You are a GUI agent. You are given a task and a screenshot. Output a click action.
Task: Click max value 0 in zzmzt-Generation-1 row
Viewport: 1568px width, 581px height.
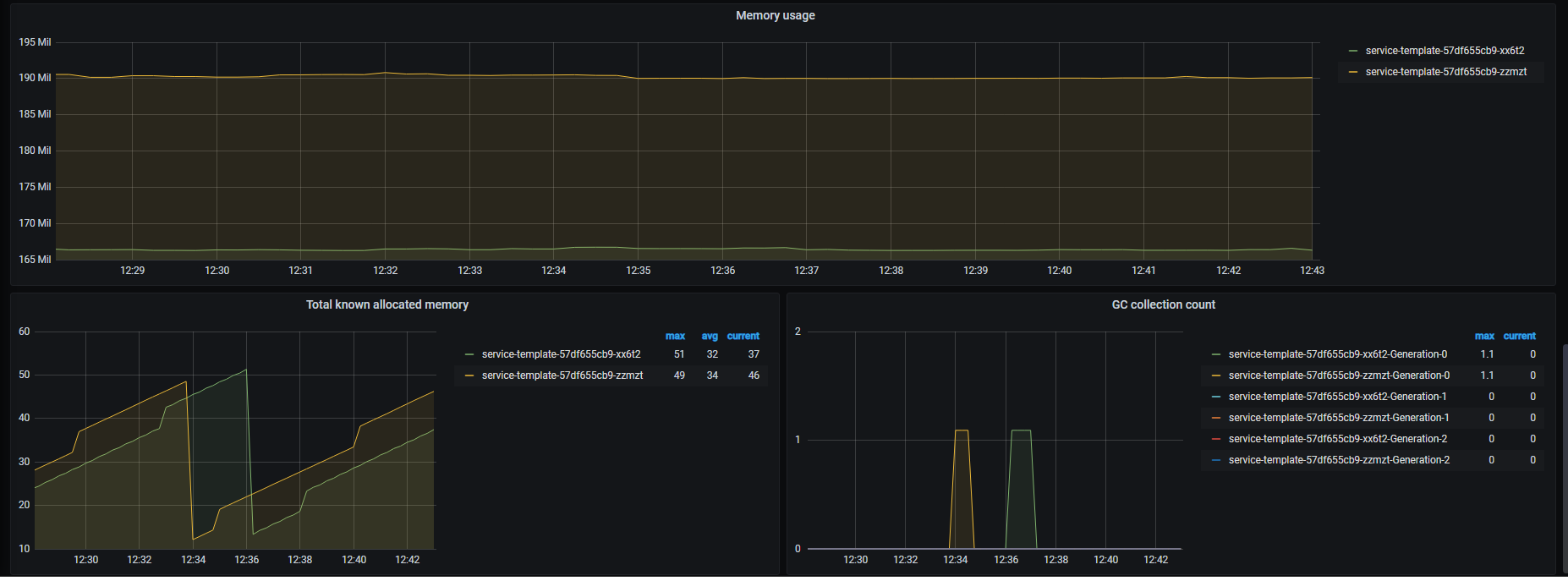coord(1492,418)
